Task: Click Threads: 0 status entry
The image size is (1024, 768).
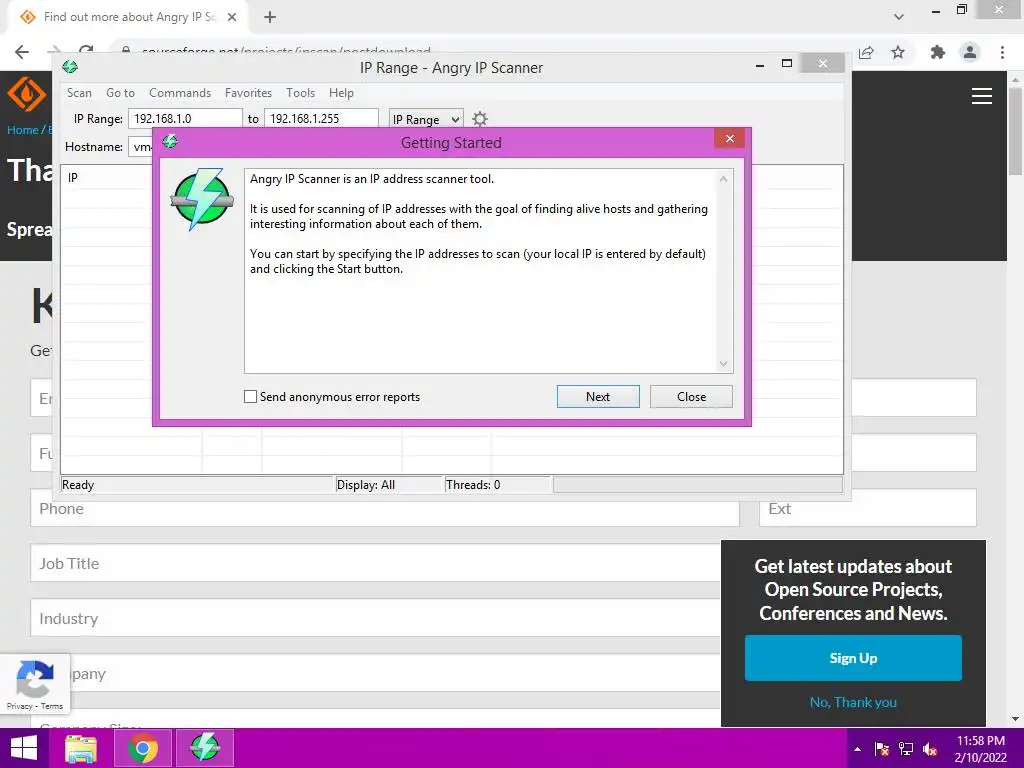Action: [x=473, y=485]
